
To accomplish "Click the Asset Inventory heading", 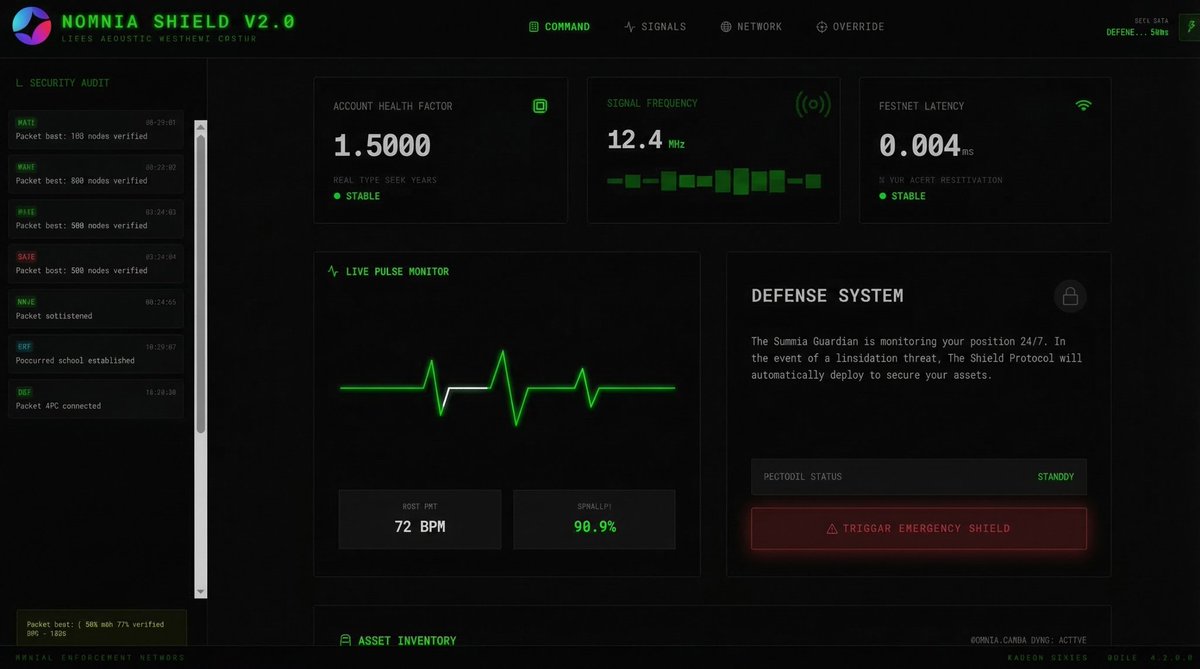I will (x=407, y=640).
